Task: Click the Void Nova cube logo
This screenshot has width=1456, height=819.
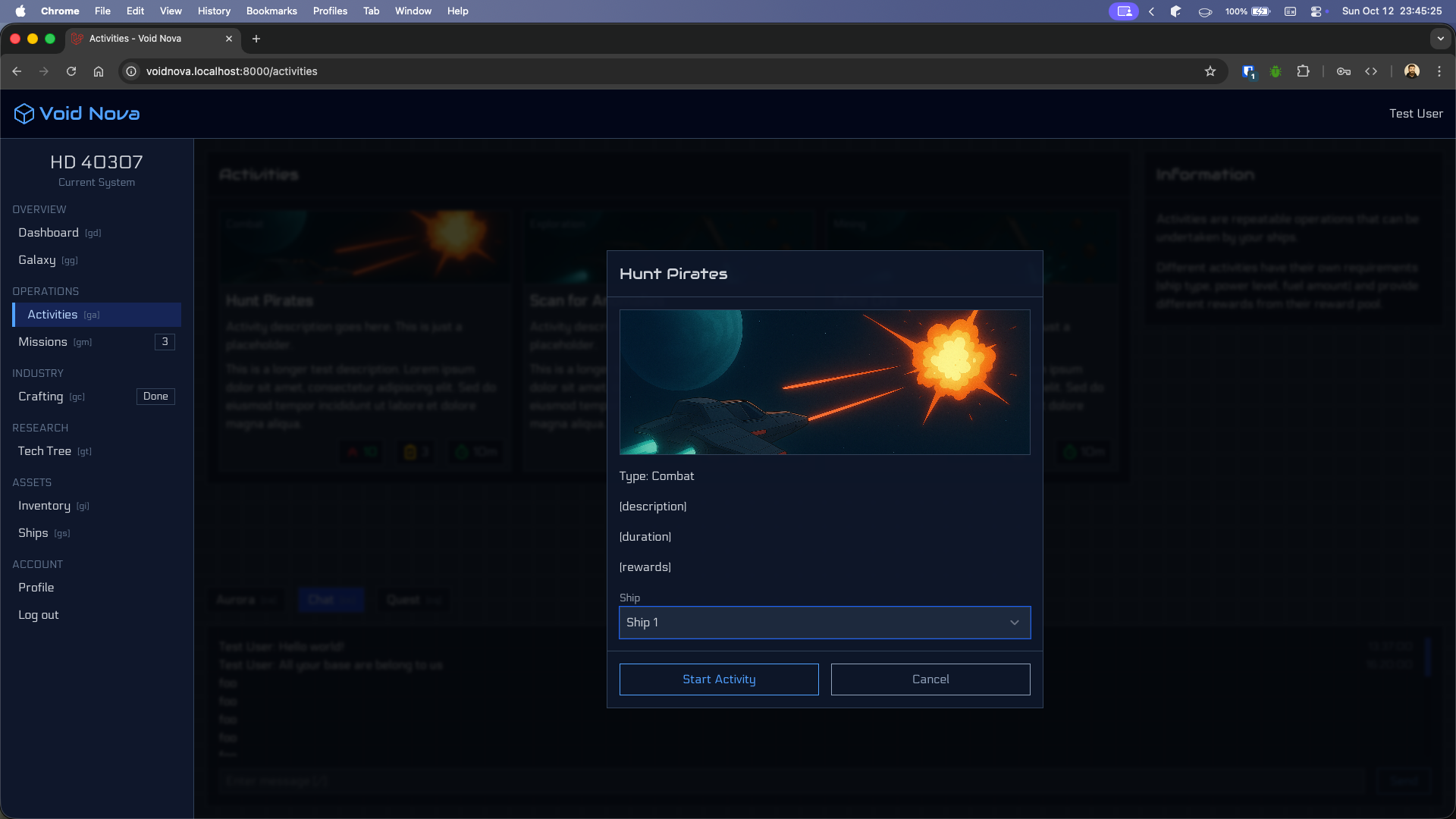Action: pos(24,114)
